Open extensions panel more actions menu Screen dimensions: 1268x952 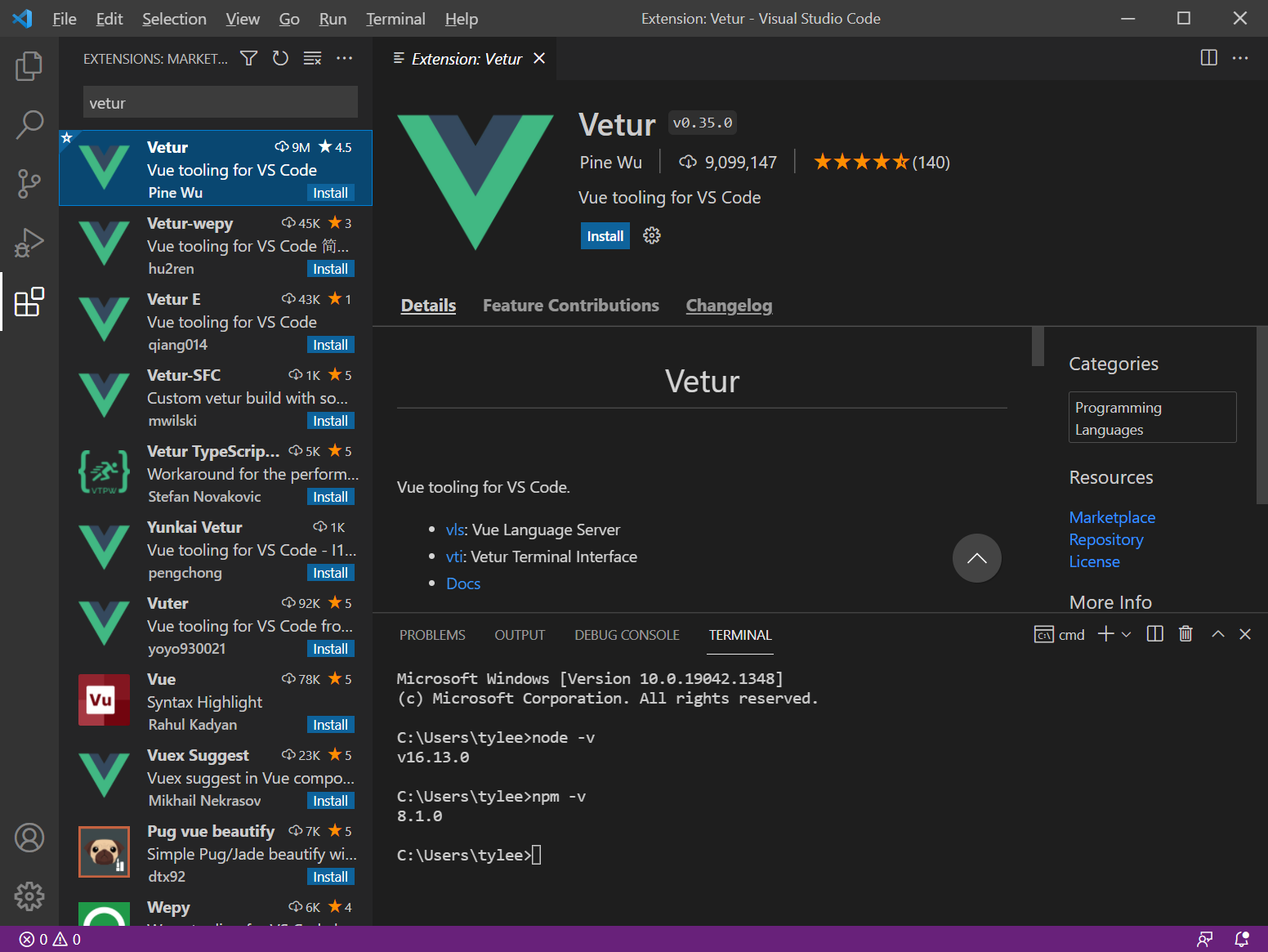click(345, 58)
